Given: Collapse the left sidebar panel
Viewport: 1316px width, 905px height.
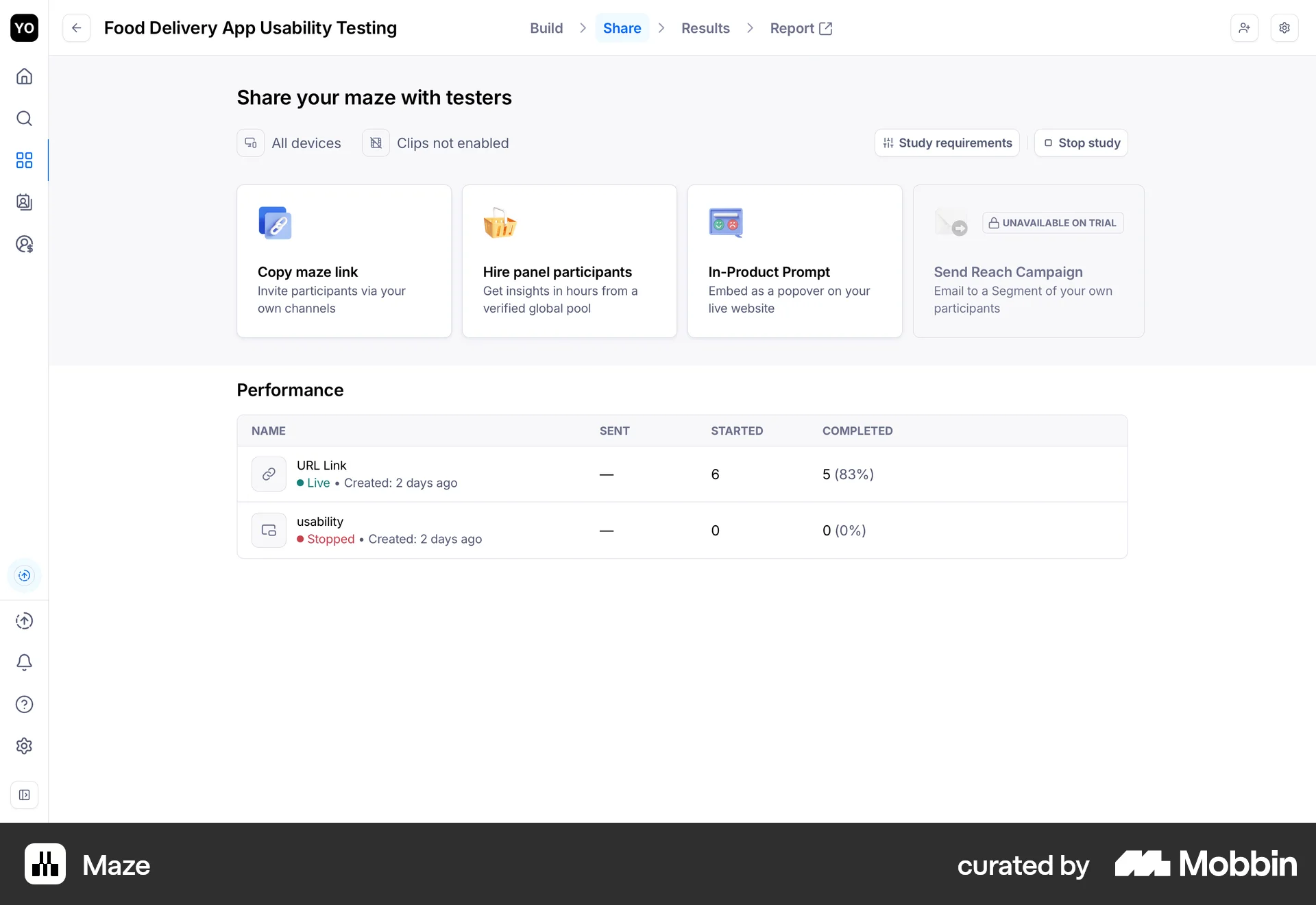Looking at the screenshot, I should tap(24, 795).
